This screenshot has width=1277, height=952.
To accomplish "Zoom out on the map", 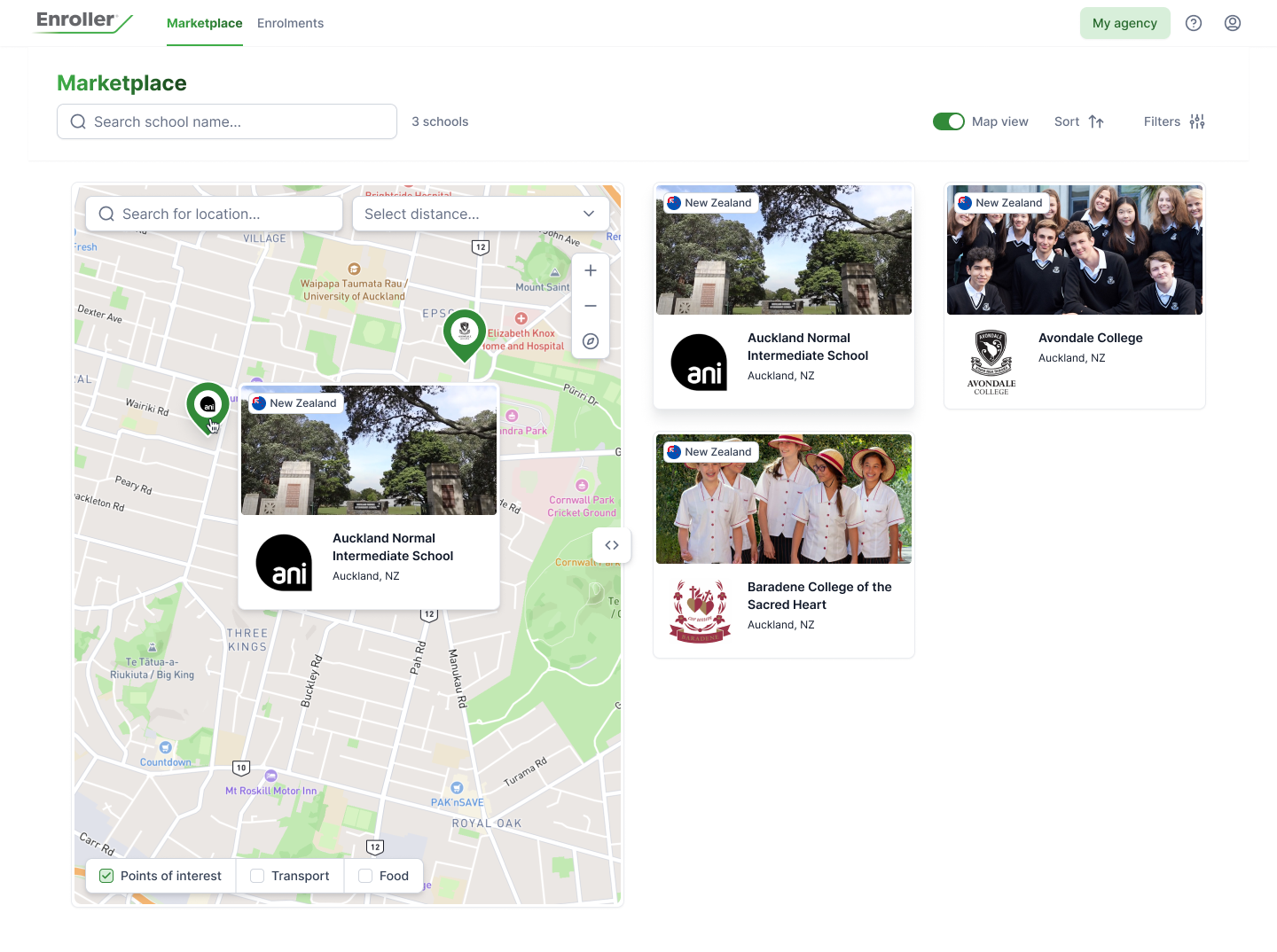I will (x=591, y=306).
